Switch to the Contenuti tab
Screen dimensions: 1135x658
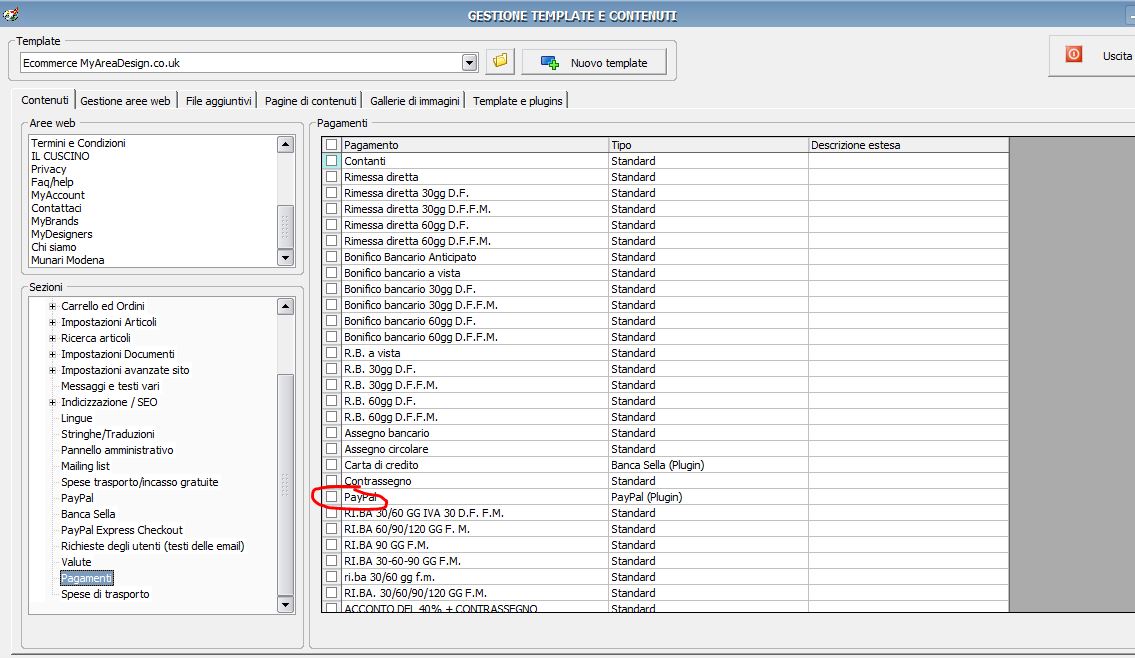click(44, 100)
